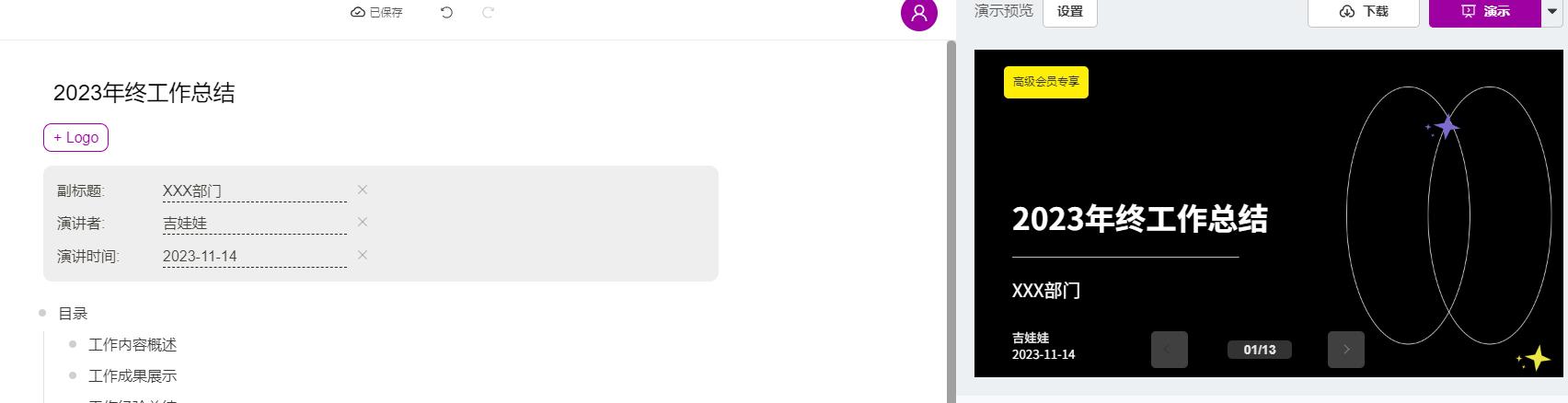
Task: Expand the 演示 dropdown arrow
Action: click(x=1552, y=12)
